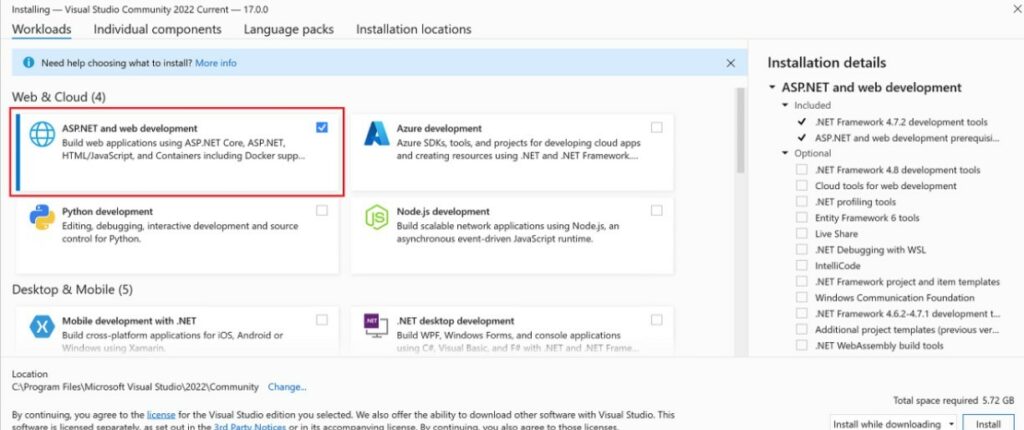Collapse the Optional components section

click(x=785, y=154)
